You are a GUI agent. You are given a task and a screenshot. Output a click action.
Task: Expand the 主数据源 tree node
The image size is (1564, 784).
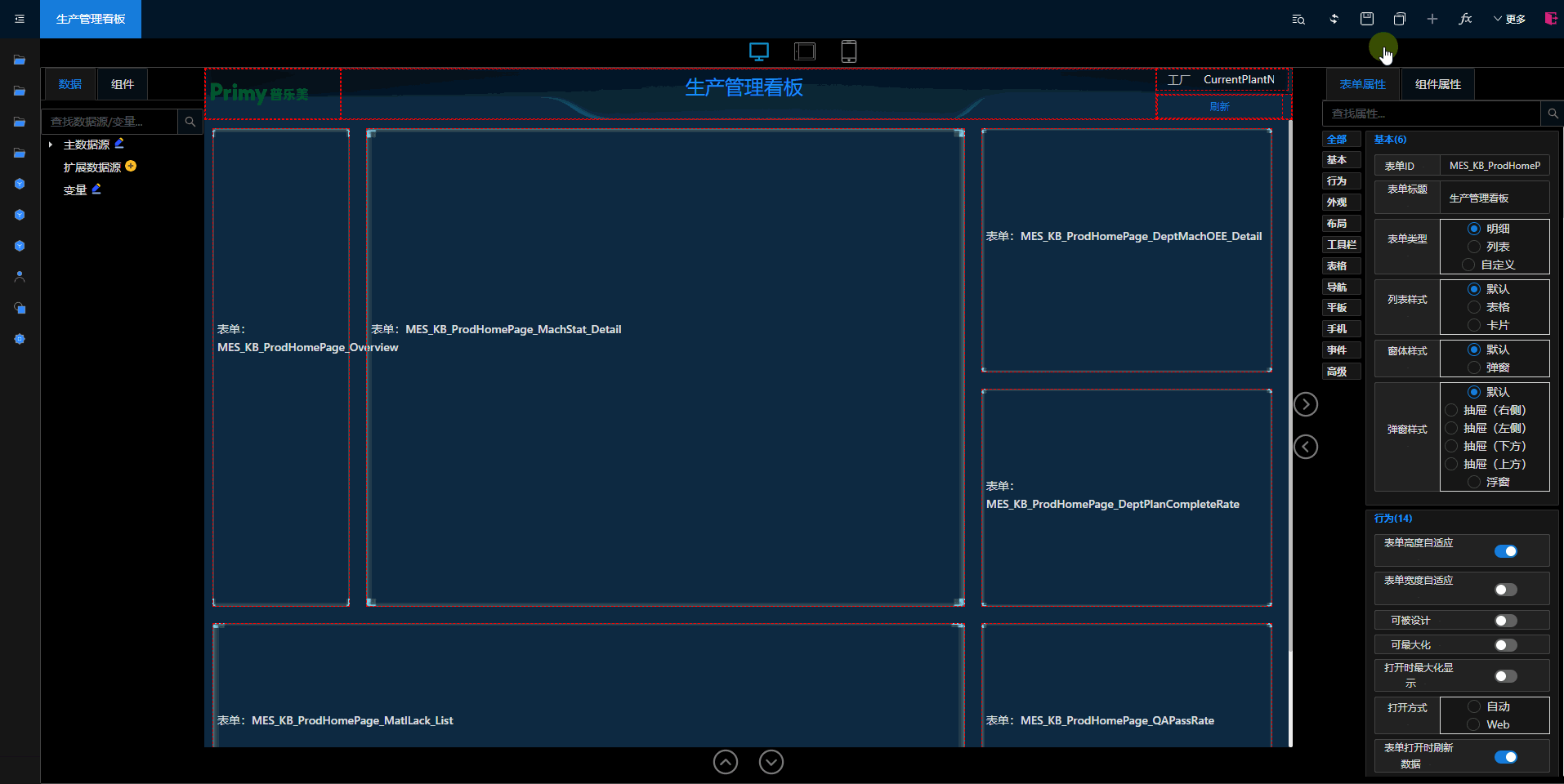click(x=51, y=145)
